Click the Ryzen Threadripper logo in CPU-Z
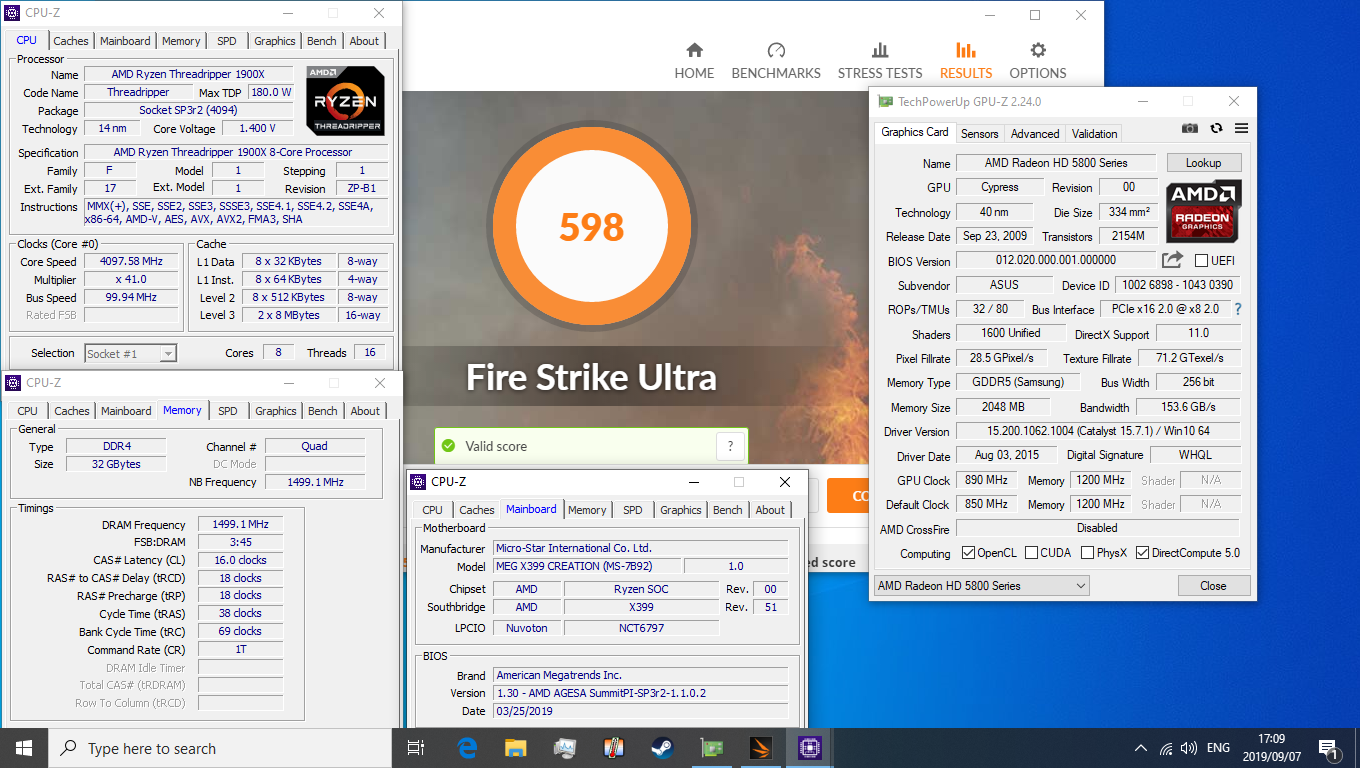 pos(345,101)
